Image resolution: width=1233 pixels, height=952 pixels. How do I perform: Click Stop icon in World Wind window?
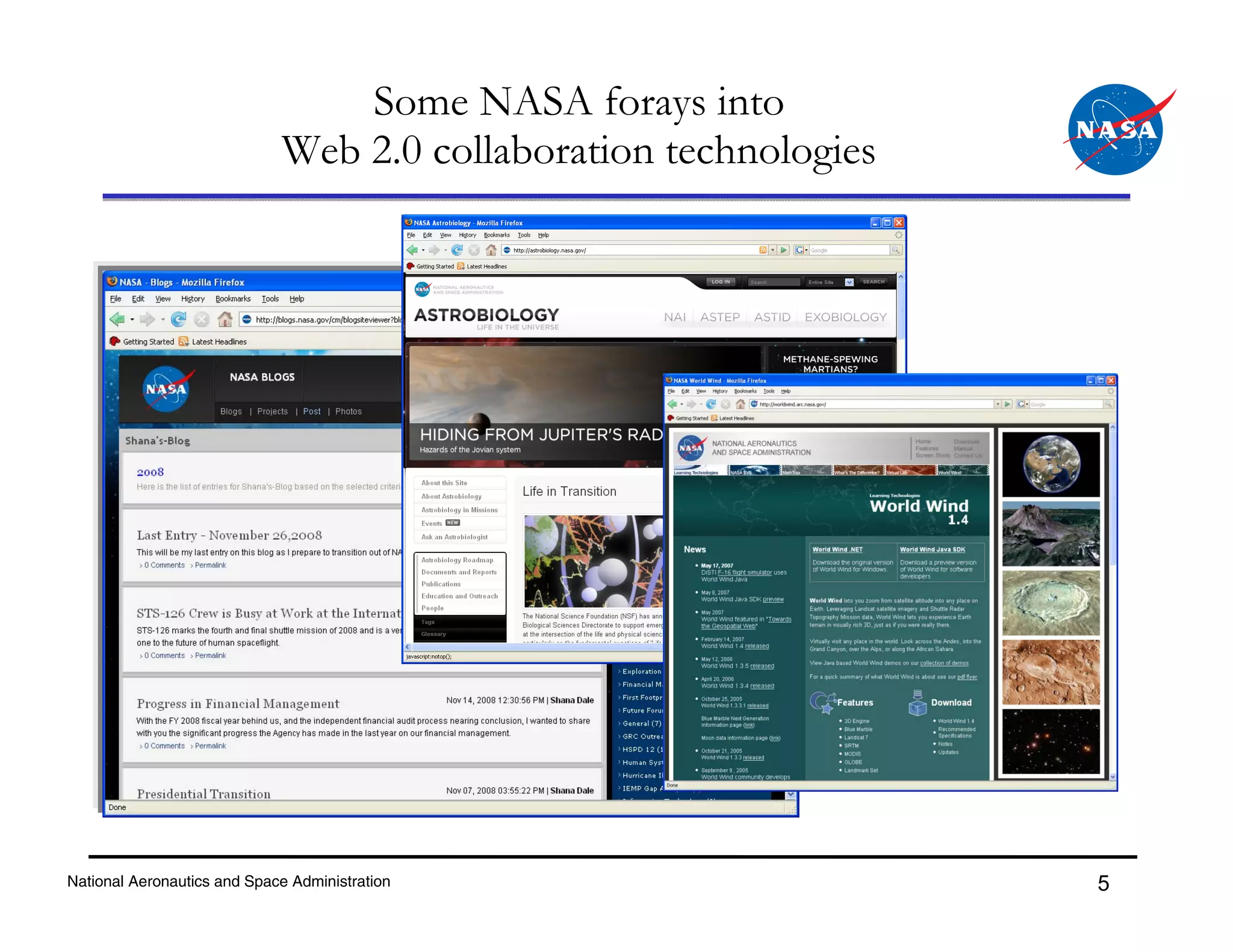pos(726,404)
